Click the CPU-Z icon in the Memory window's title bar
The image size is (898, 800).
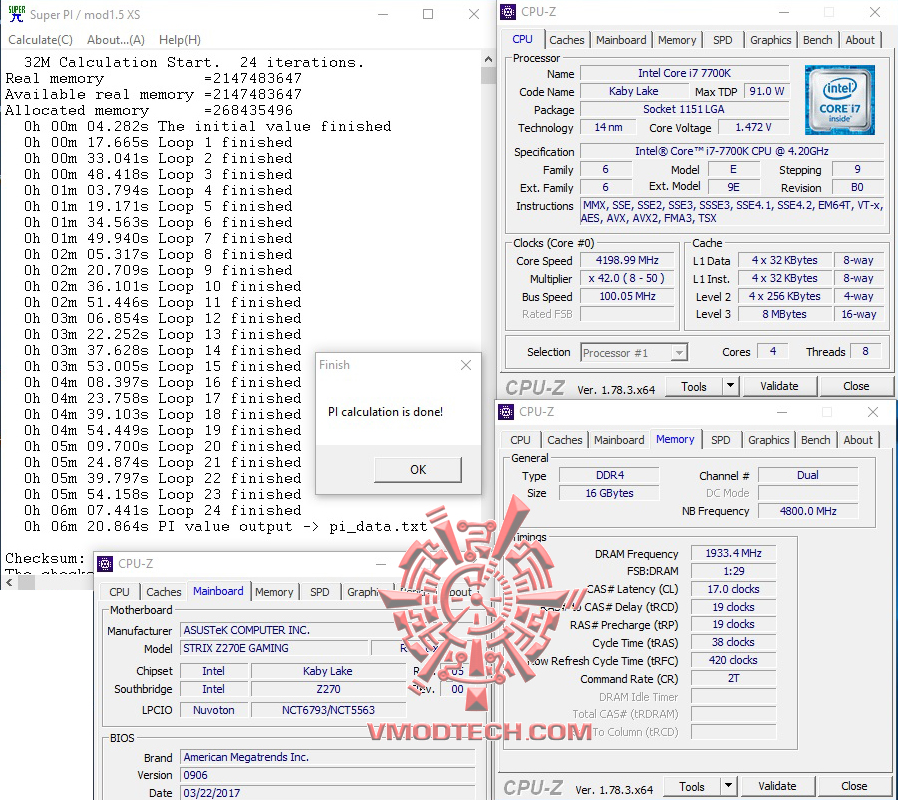pos(506,412)
